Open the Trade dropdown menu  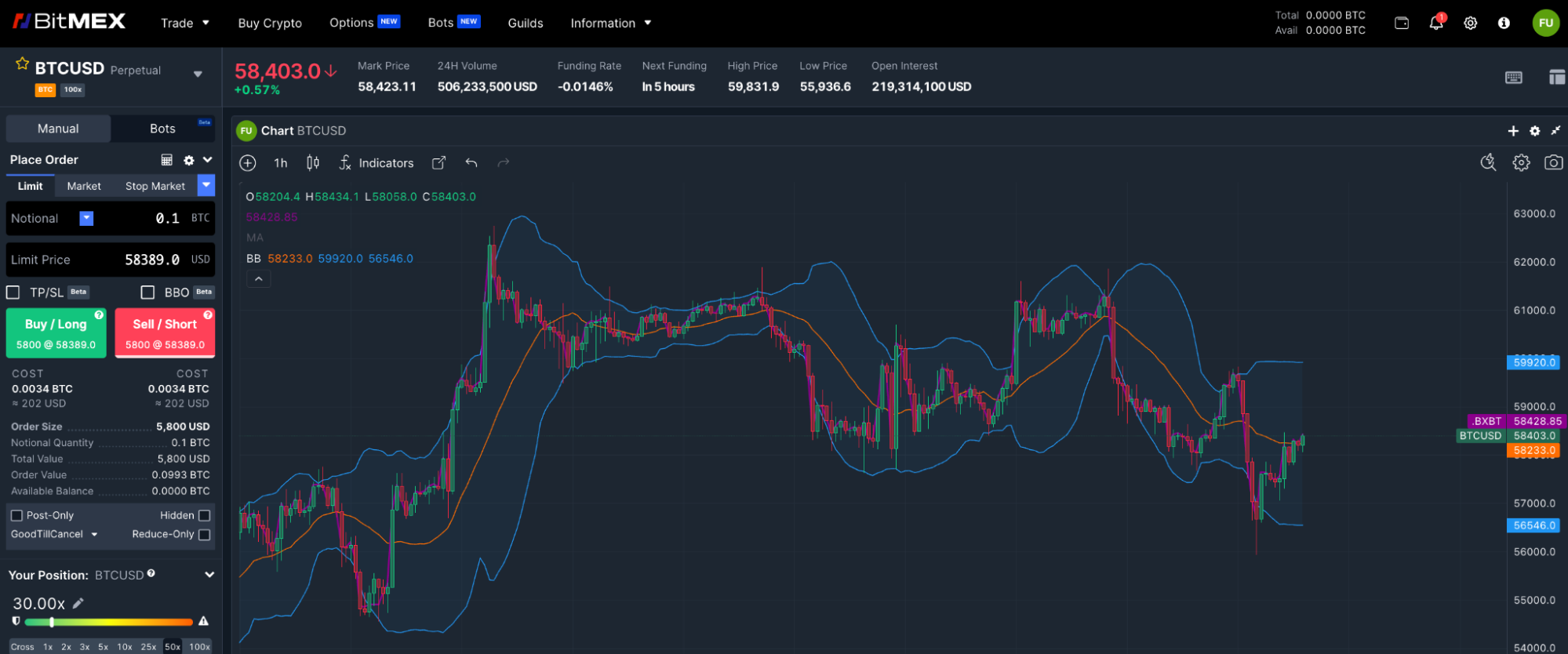point(184,23)
